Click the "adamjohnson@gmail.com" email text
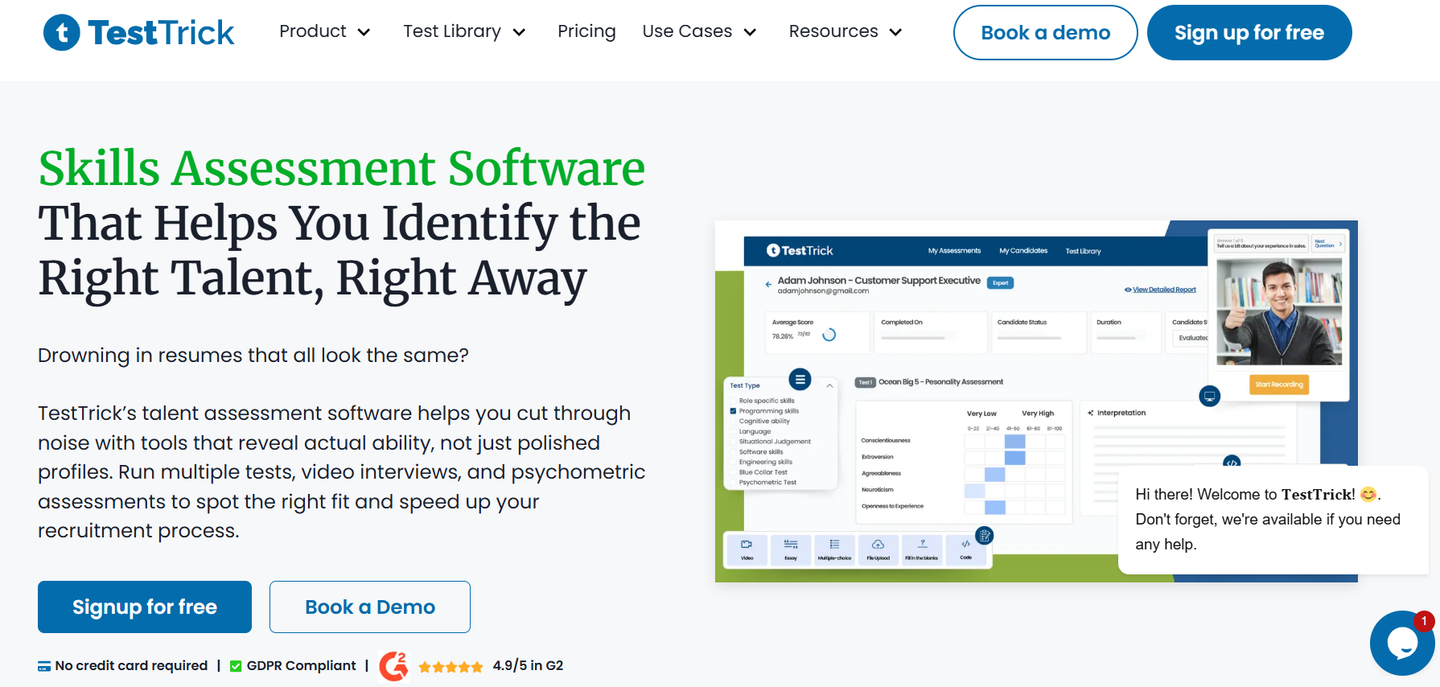1440x687 pixels. pyautogui.click(x=823, y=291)
